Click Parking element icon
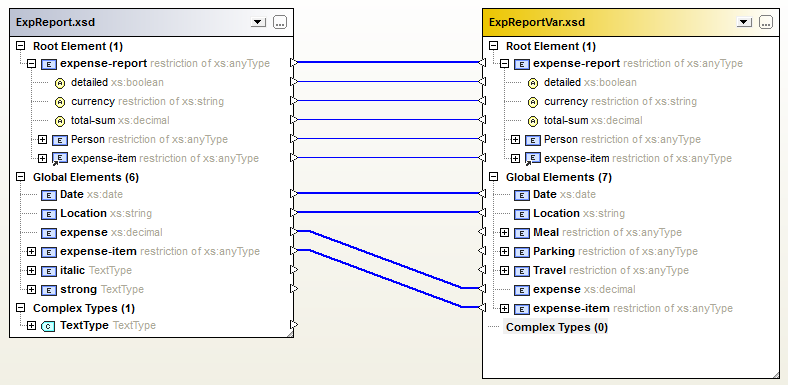This screenshot has height=385, width=788. (522, 252)
